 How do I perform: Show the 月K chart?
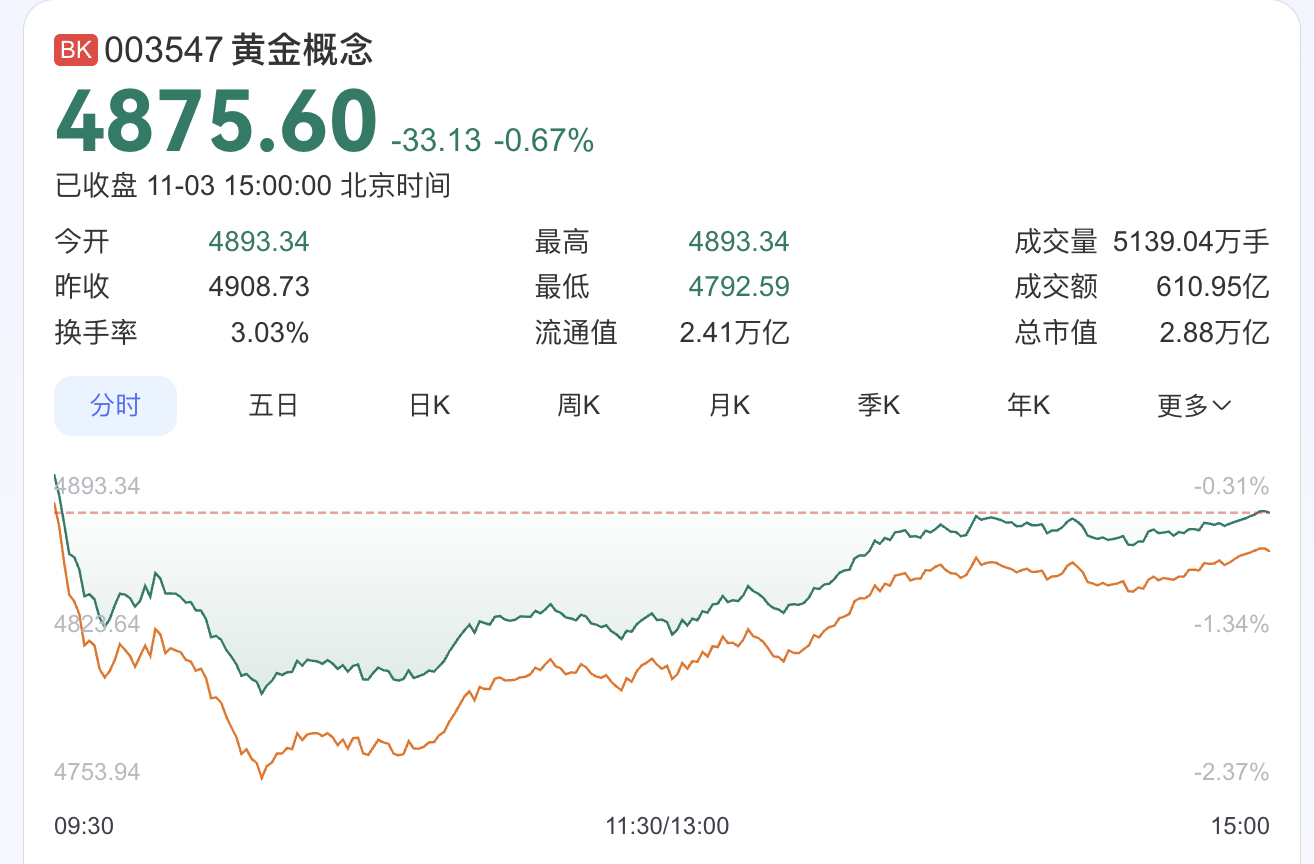click(x=729, y=406)
